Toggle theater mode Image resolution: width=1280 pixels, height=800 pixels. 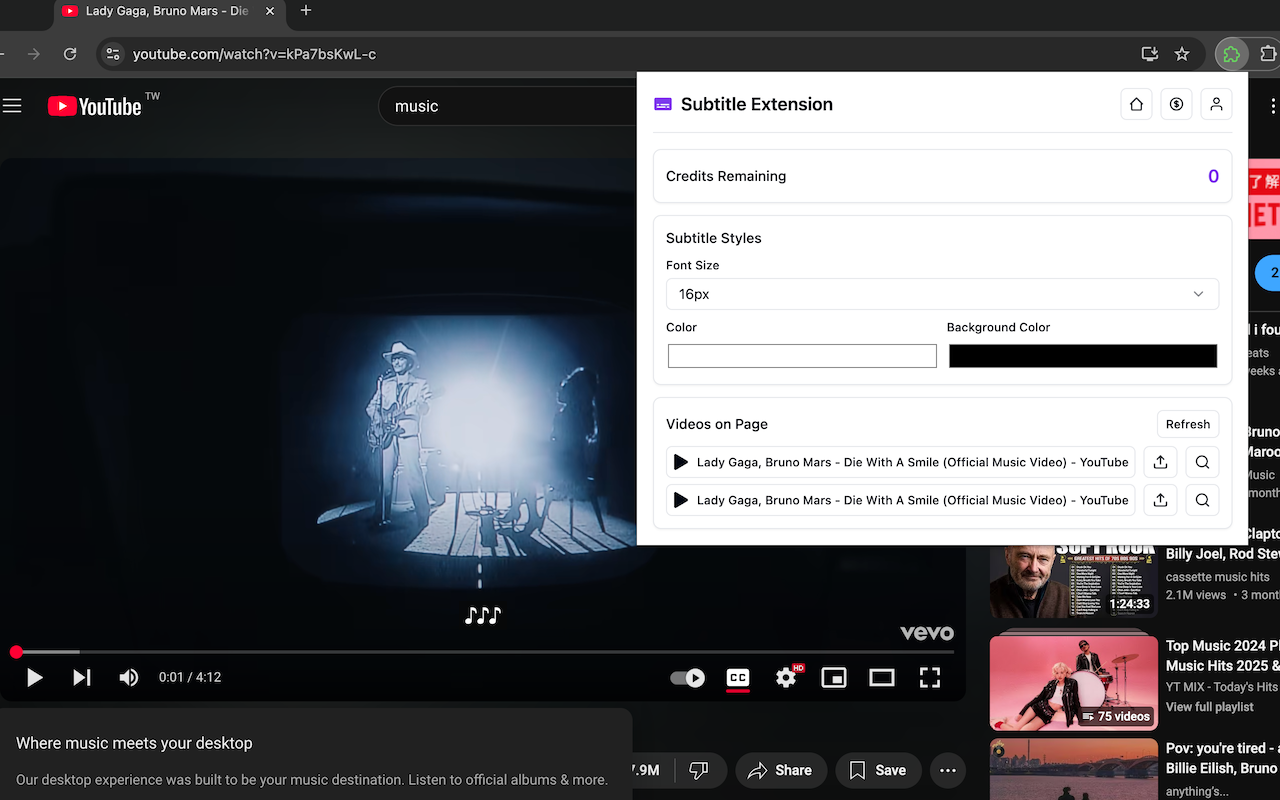[882, 678]
